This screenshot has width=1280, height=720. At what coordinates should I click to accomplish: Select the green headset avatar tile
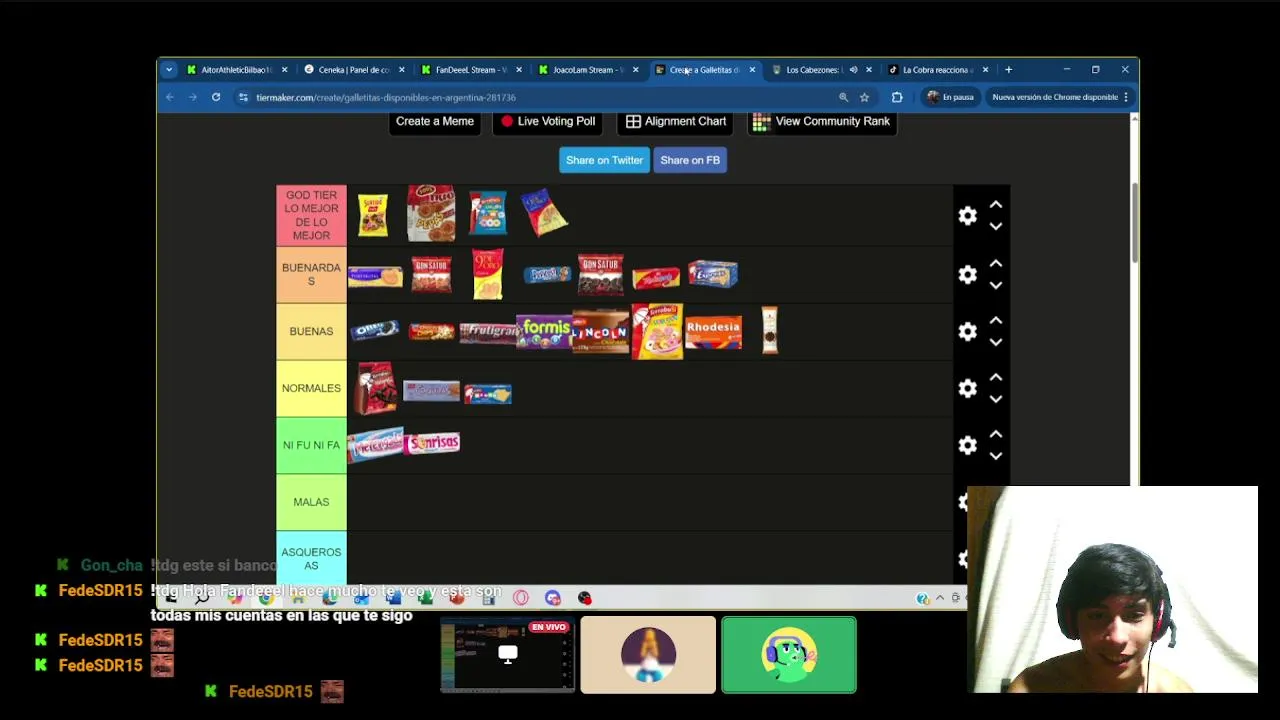(789, 655)
